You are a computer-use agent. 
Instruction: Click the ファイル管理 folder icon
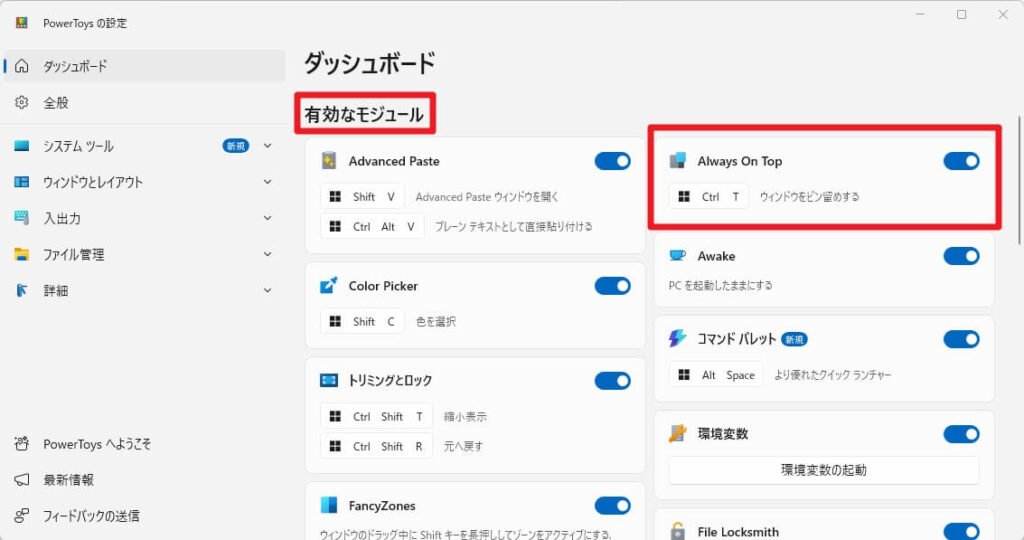(x=22, y=254)
